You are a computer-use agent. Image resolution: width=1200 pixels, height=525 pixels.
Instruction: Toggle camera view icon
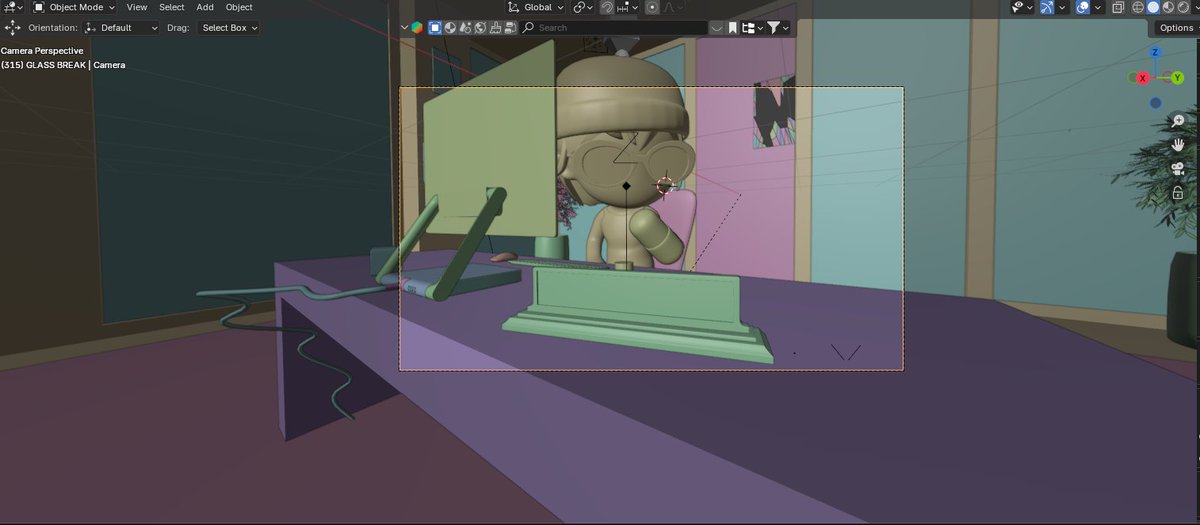tap(1178, 169)
